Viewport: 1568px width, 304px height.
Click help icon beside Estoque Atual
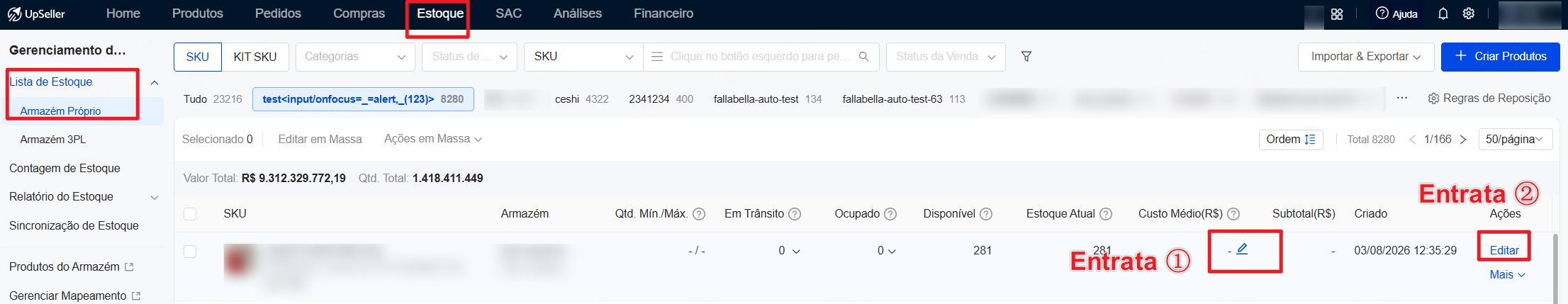[x=1106, y=214]
